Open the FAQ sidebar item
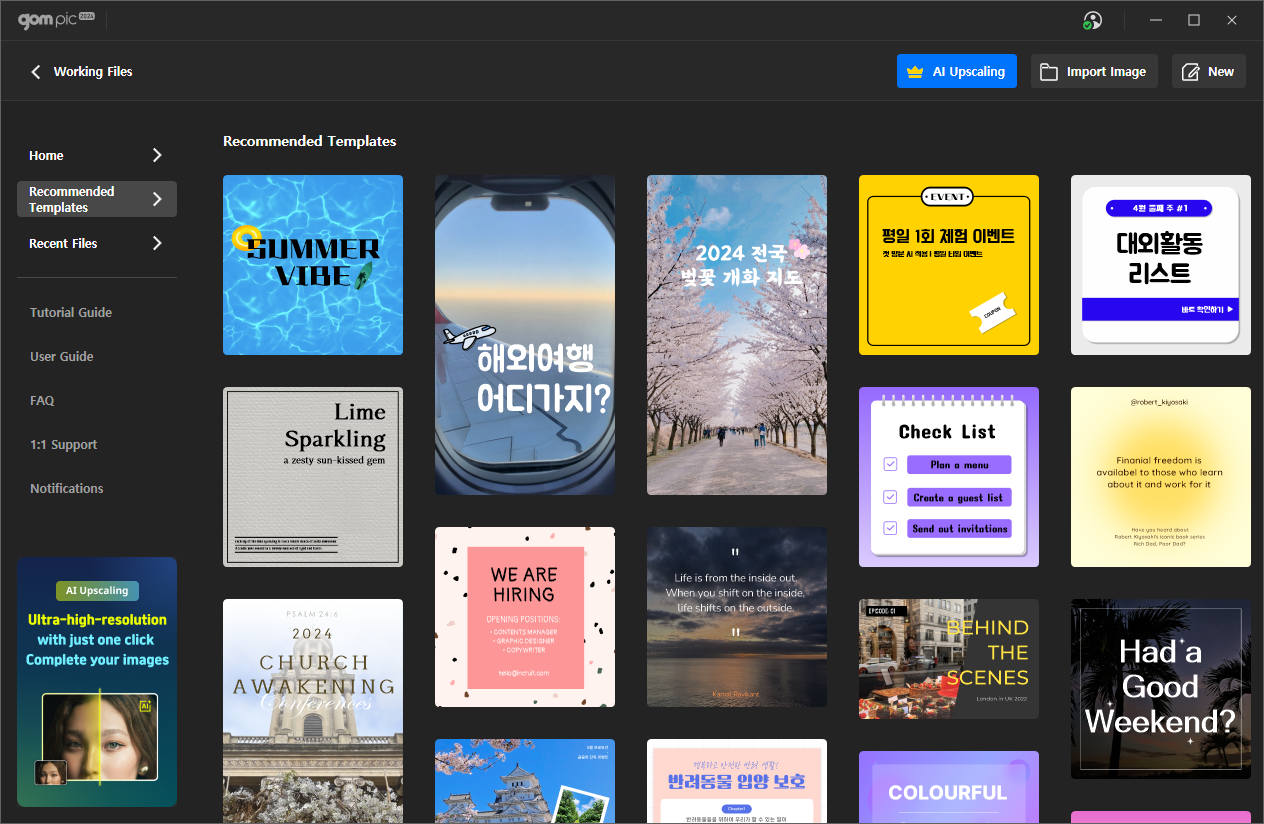Image resolution: width=1264 pixels, height=824 pixels. click(42, 401)
